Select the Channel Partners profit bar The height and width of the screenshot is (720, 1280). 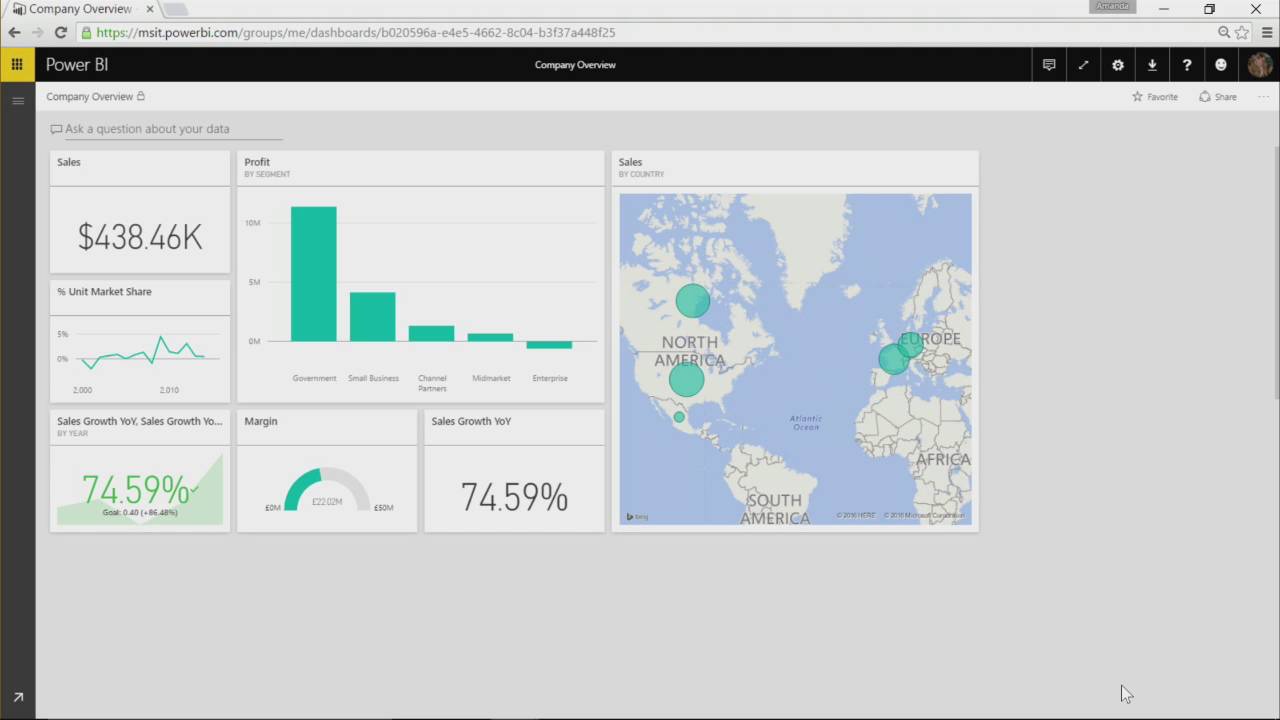pyautogui.click(x=431, y=334)
